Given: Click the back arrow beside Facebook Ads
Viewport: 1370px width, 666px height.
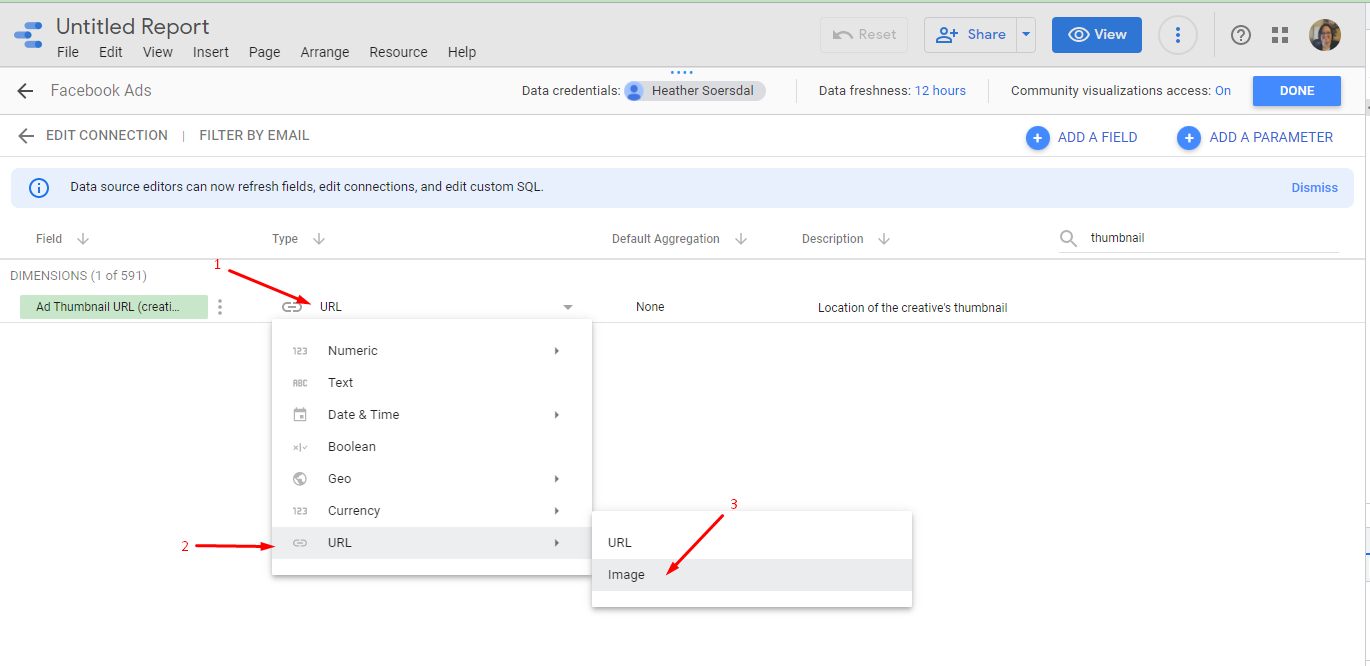Looking at the screenshot, I should click(x=25, y=91).
